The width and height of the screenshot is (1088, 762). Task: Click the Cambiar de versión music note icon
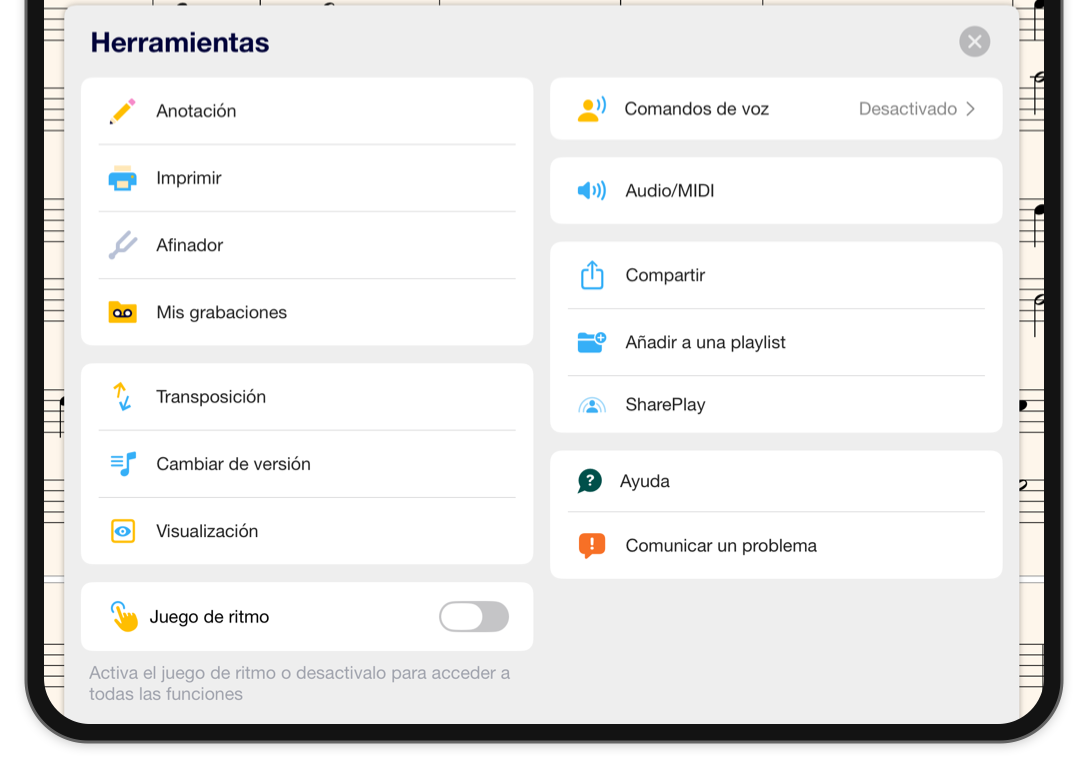tap(123, 464)
